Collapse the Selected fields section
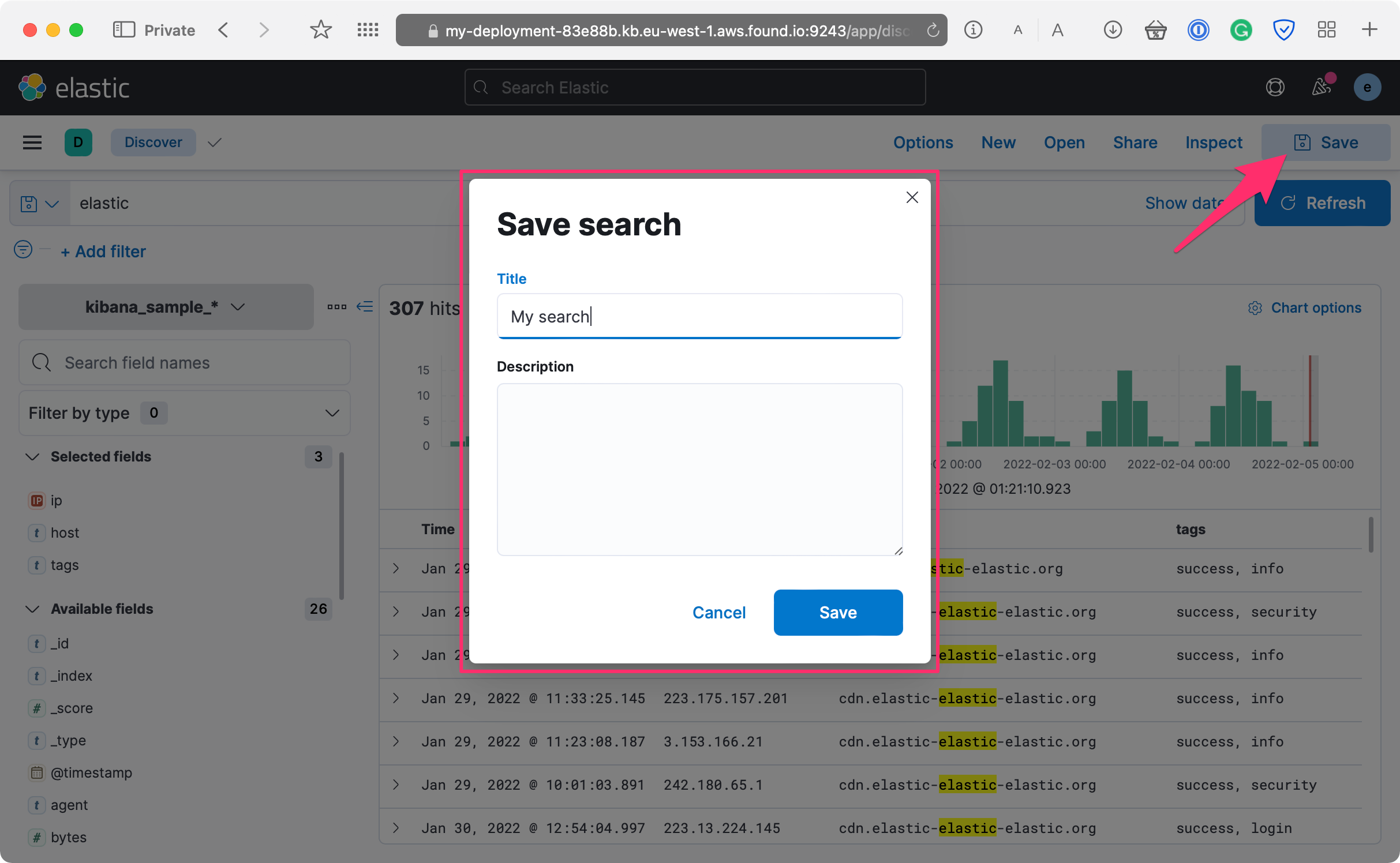 coord(33,456)
